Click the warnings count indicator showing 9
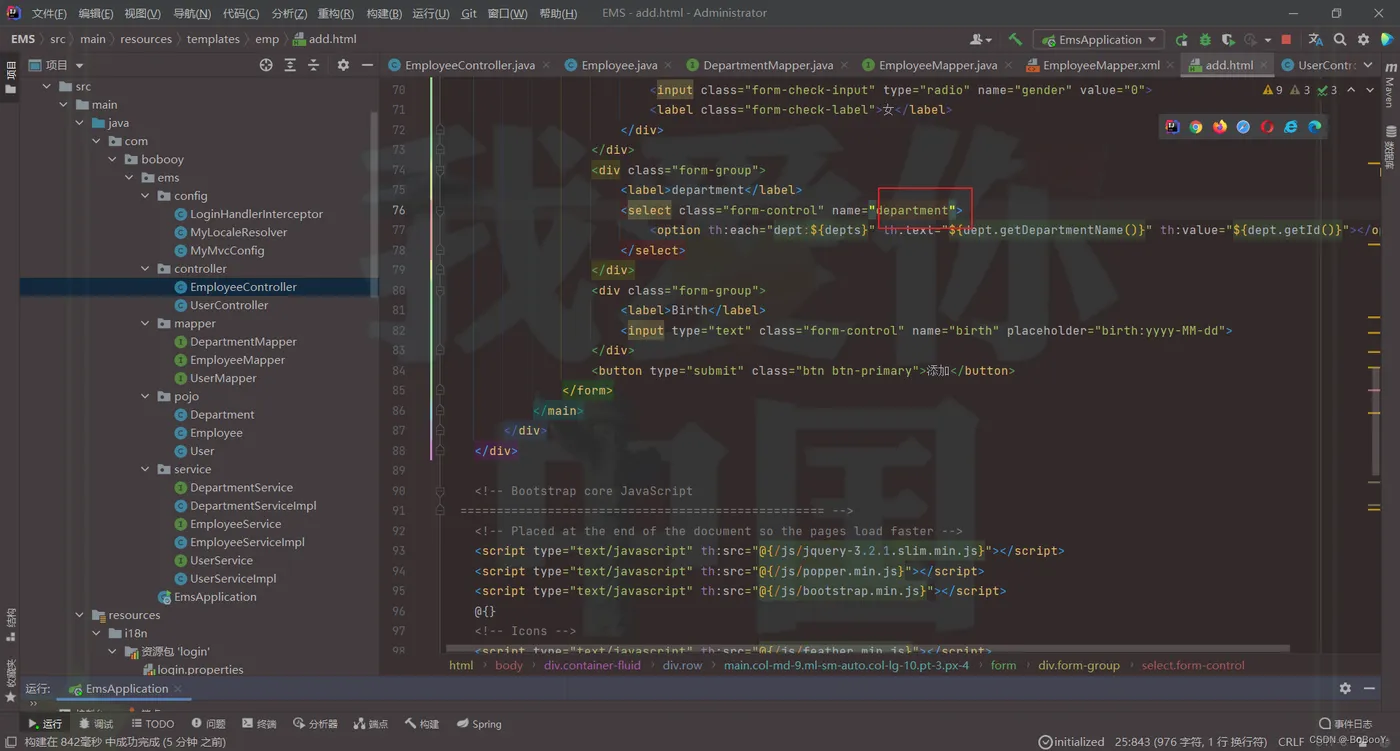 tap(1273, 90)
